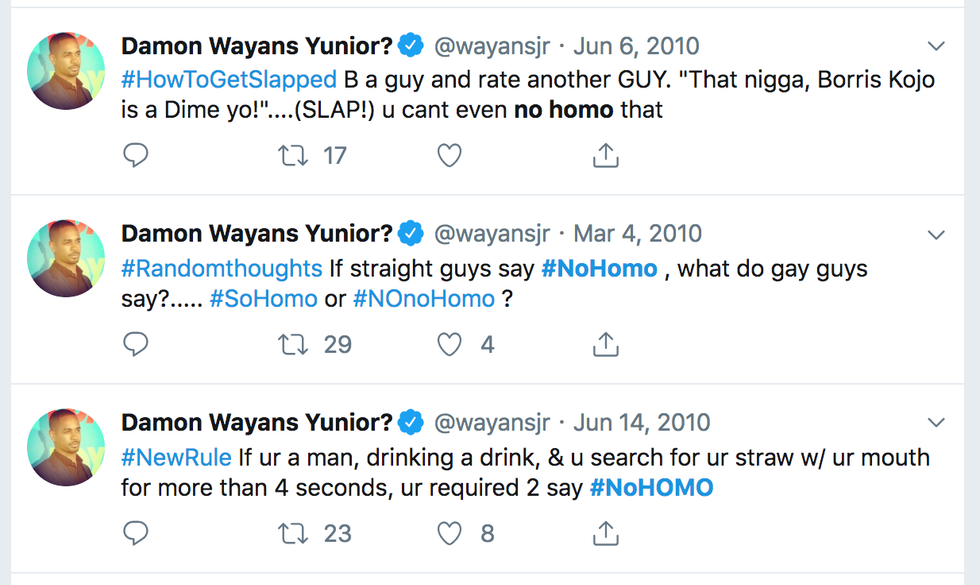This screenshot has height=585, width=980.
Task: Open the #NewRule hashtag link
Action: 176,457
